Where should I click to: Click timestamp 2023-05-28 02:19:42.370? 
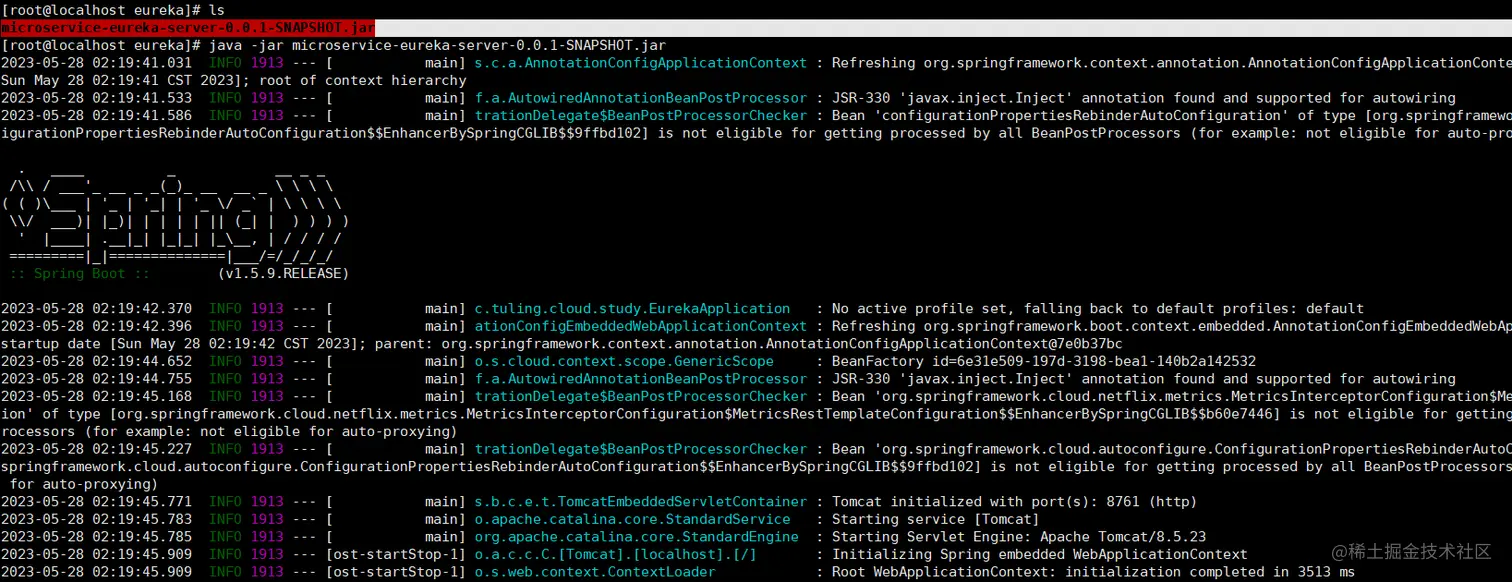(x=96, y=308)
